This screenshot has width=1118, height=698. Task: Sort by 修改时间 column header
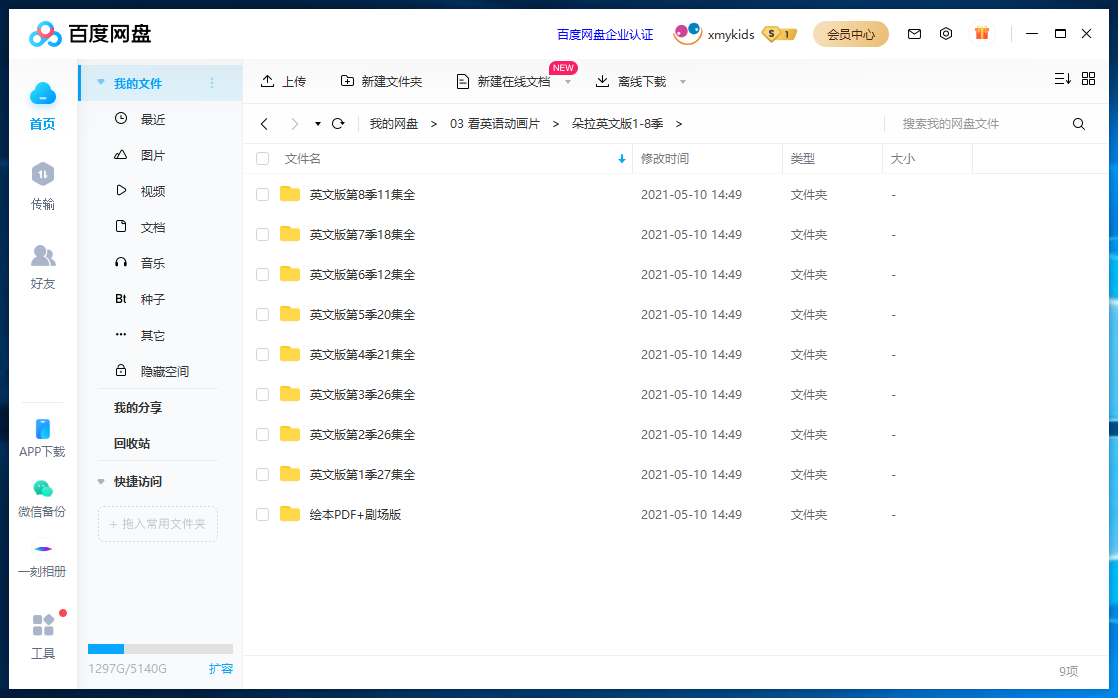pyautogui.click(x=665, y=159)
